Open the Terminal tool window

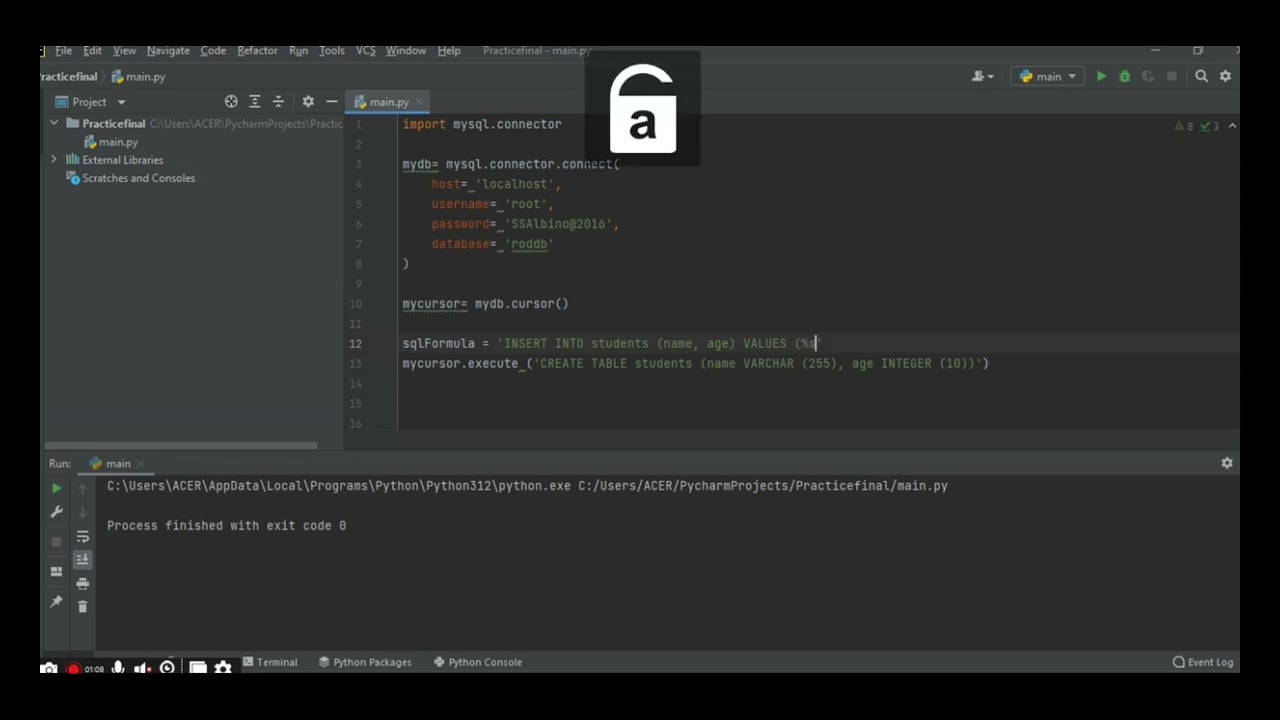point(270,662)
